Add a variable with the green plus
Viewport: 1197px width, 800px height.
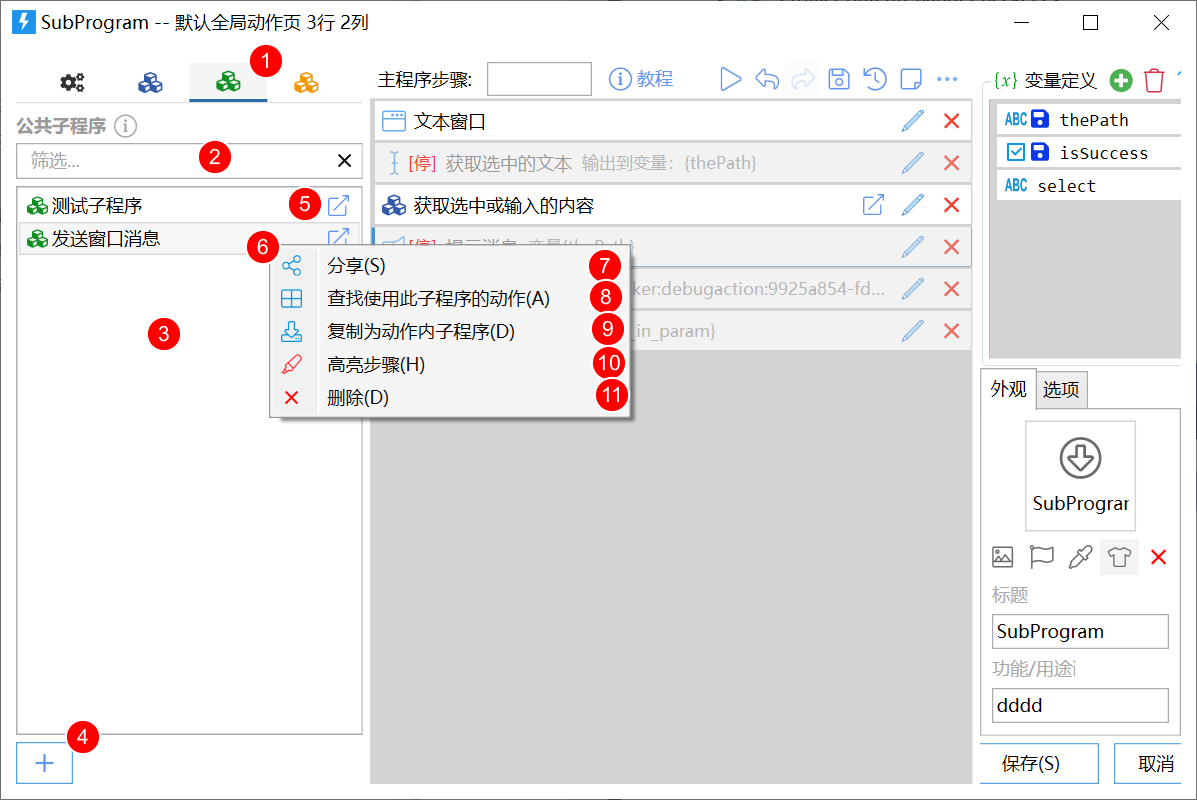(x=1121, y=80)
